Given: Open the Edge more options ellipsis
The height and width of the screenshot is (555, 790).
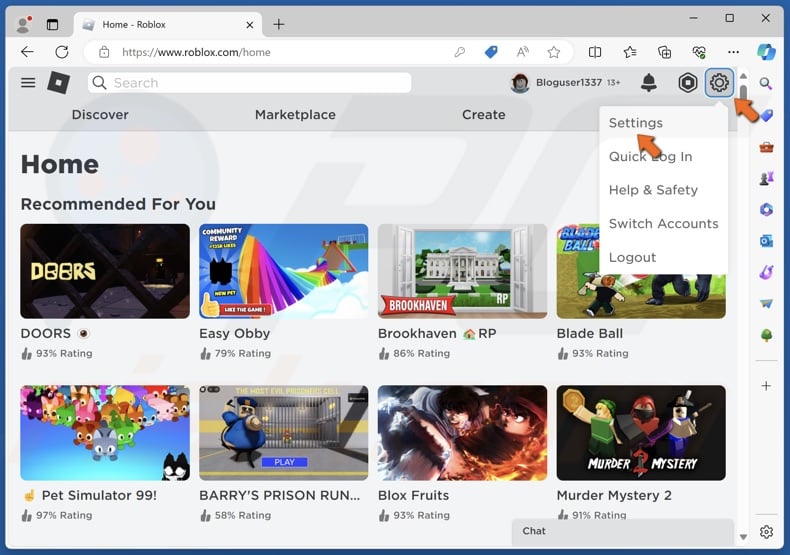Looking at the screenshot, I should 734,52.
